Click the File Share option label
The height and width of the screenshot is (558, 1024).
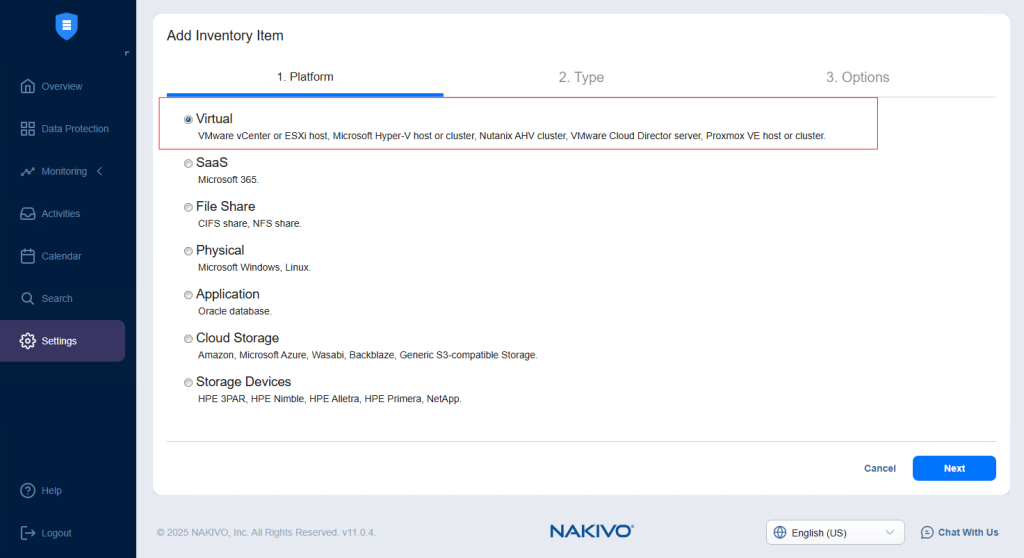(225, 206)
